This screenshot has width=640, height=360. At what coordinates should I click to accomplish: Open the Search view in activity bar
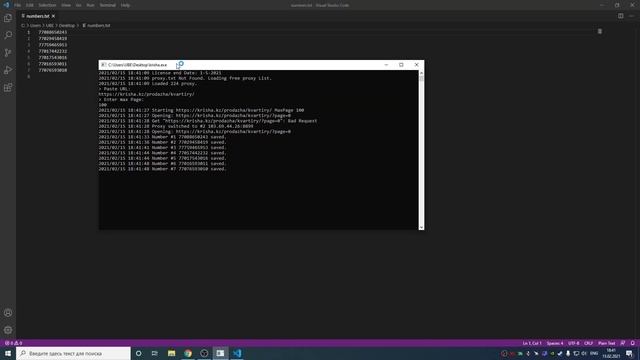click(x=8, y=35)
